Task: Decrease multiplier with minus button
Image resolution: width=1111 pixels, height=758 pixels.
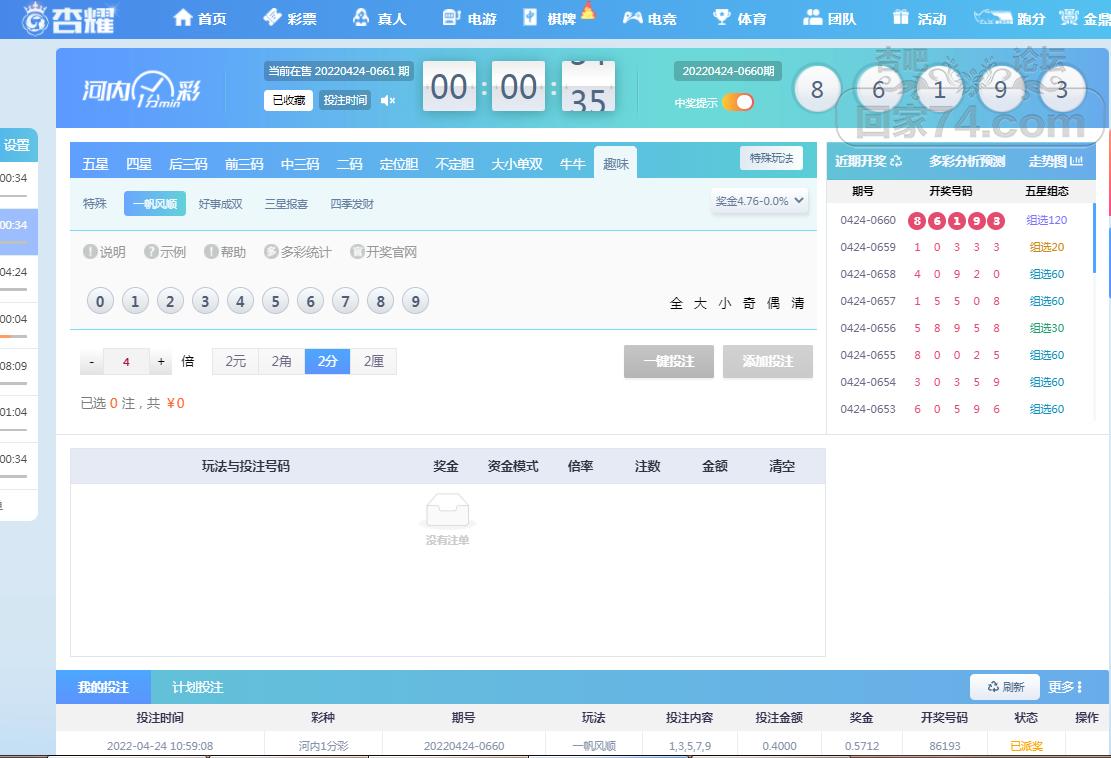Action: (91, 361)
